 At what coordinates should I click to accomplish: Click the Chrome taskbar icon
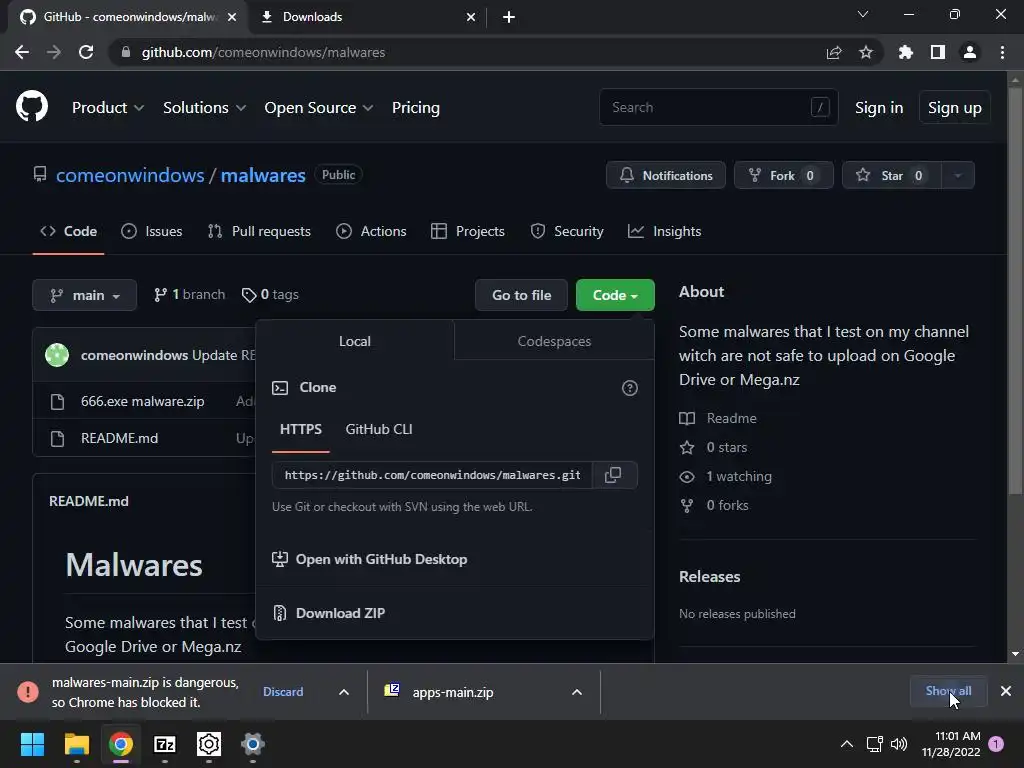[x=121, y=744]
